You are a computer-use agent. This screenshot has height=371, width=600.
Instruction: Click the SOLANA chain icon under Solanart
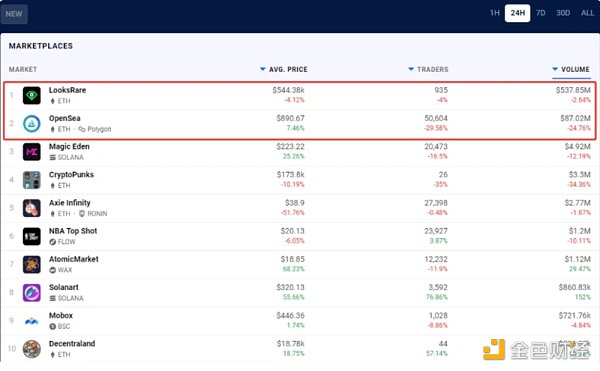[53, 298]
